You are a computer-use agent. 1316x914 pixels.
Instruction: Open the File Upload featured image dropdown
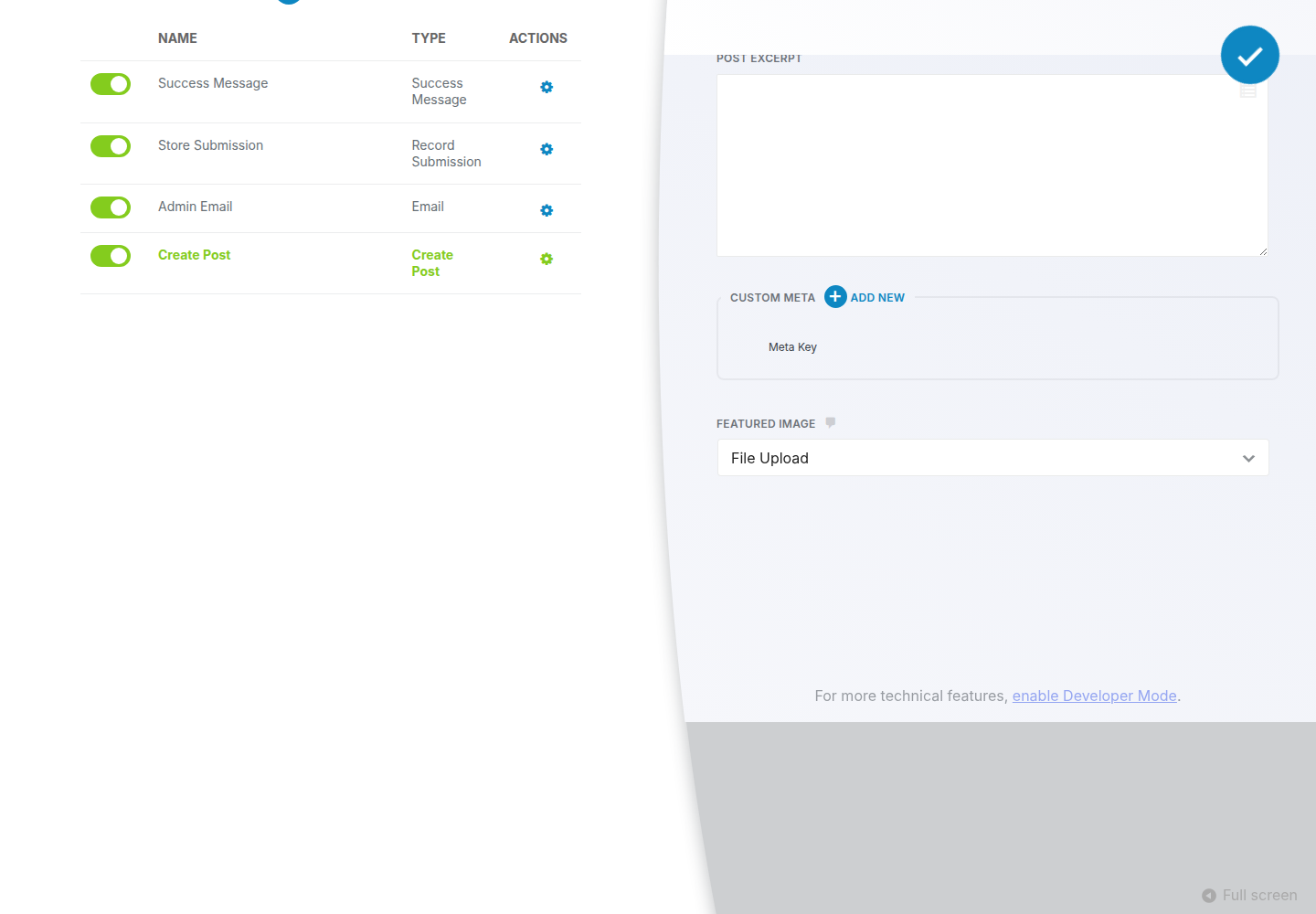pos(993,458)
